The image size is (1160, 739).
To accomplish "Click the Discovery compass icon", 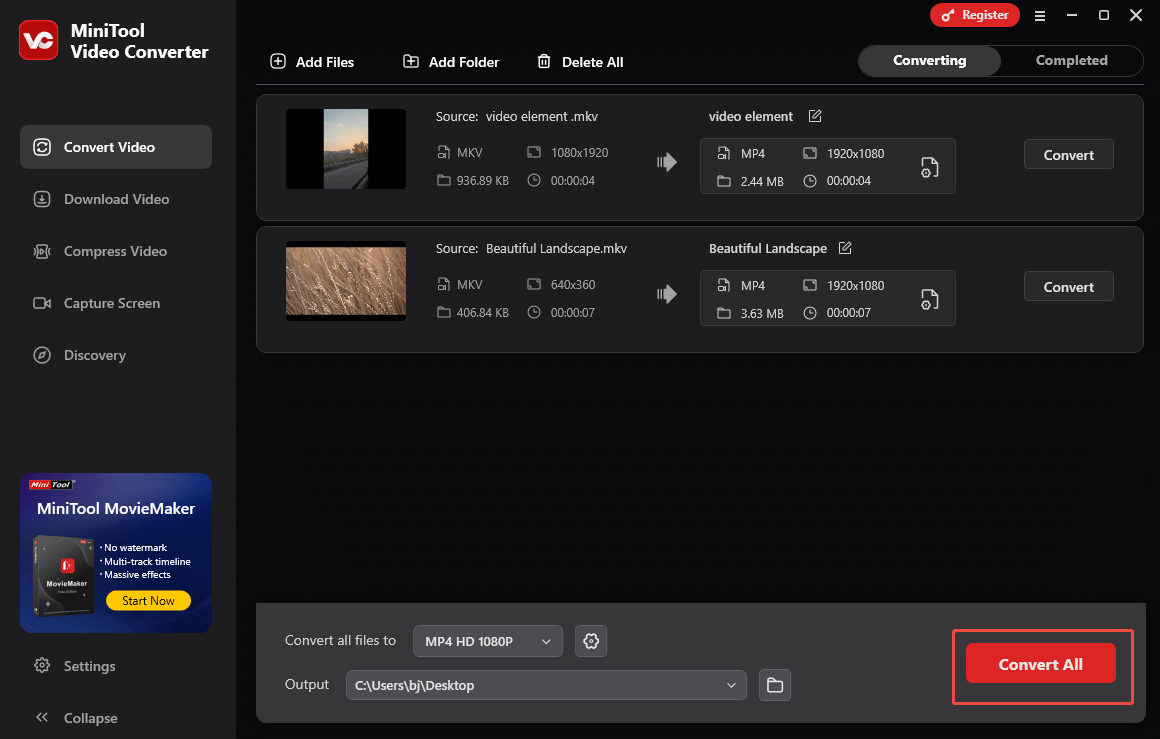I will pyautogui.click(x=42, y=355).
